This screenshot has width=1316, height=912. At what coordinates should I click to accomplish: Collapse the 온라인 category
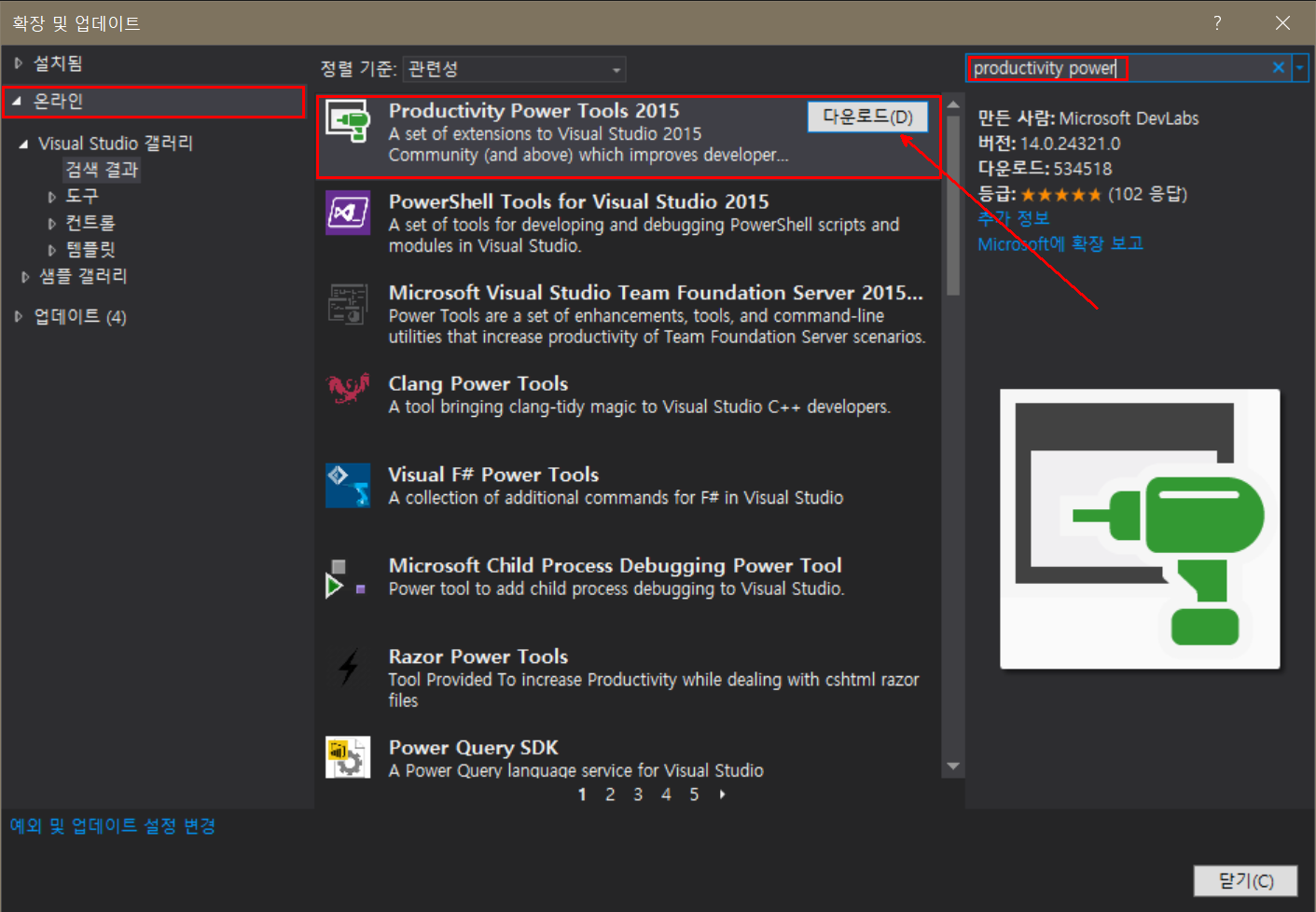click(x=16, y=101)
